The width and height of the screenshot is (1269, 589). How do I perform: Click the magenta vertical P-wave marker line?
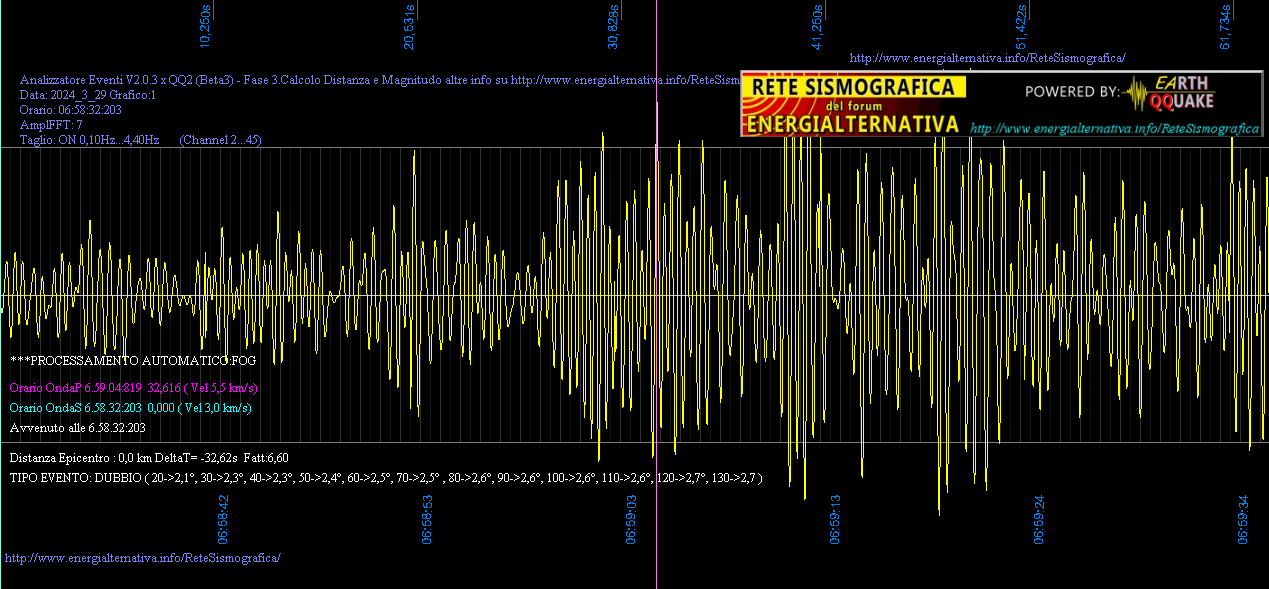point(656,294)
